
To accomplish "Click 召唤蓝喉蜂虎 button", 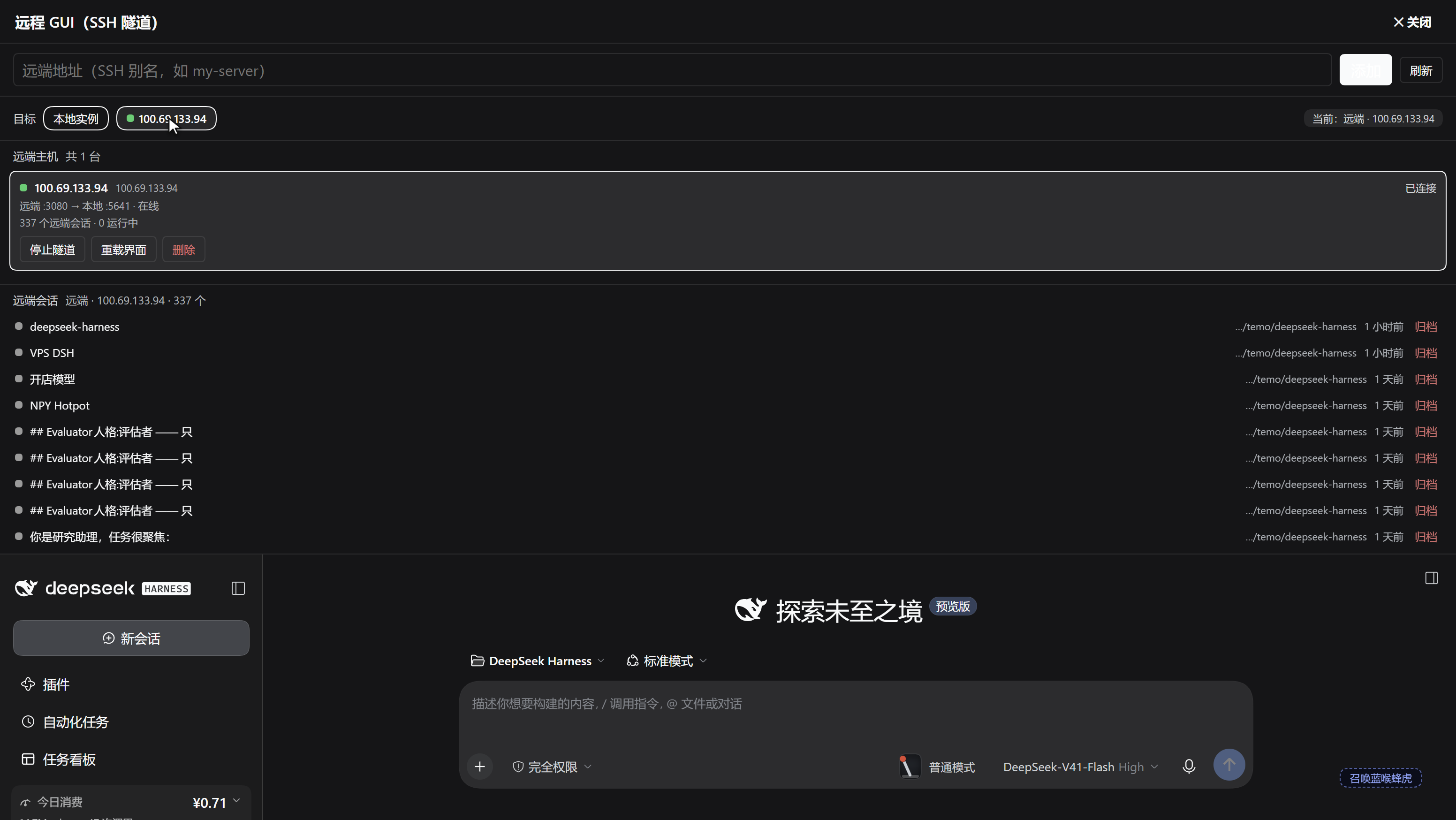I will click(x=1380, y=778).
